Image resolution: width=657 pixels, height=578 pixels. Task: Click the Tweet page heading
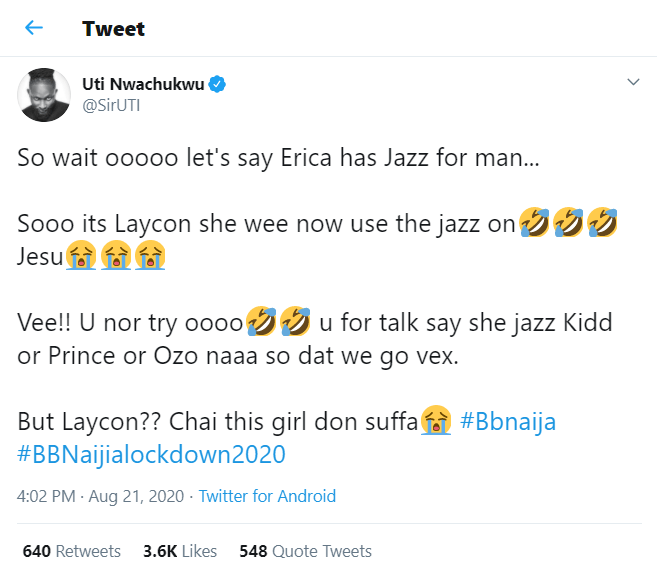113,28
